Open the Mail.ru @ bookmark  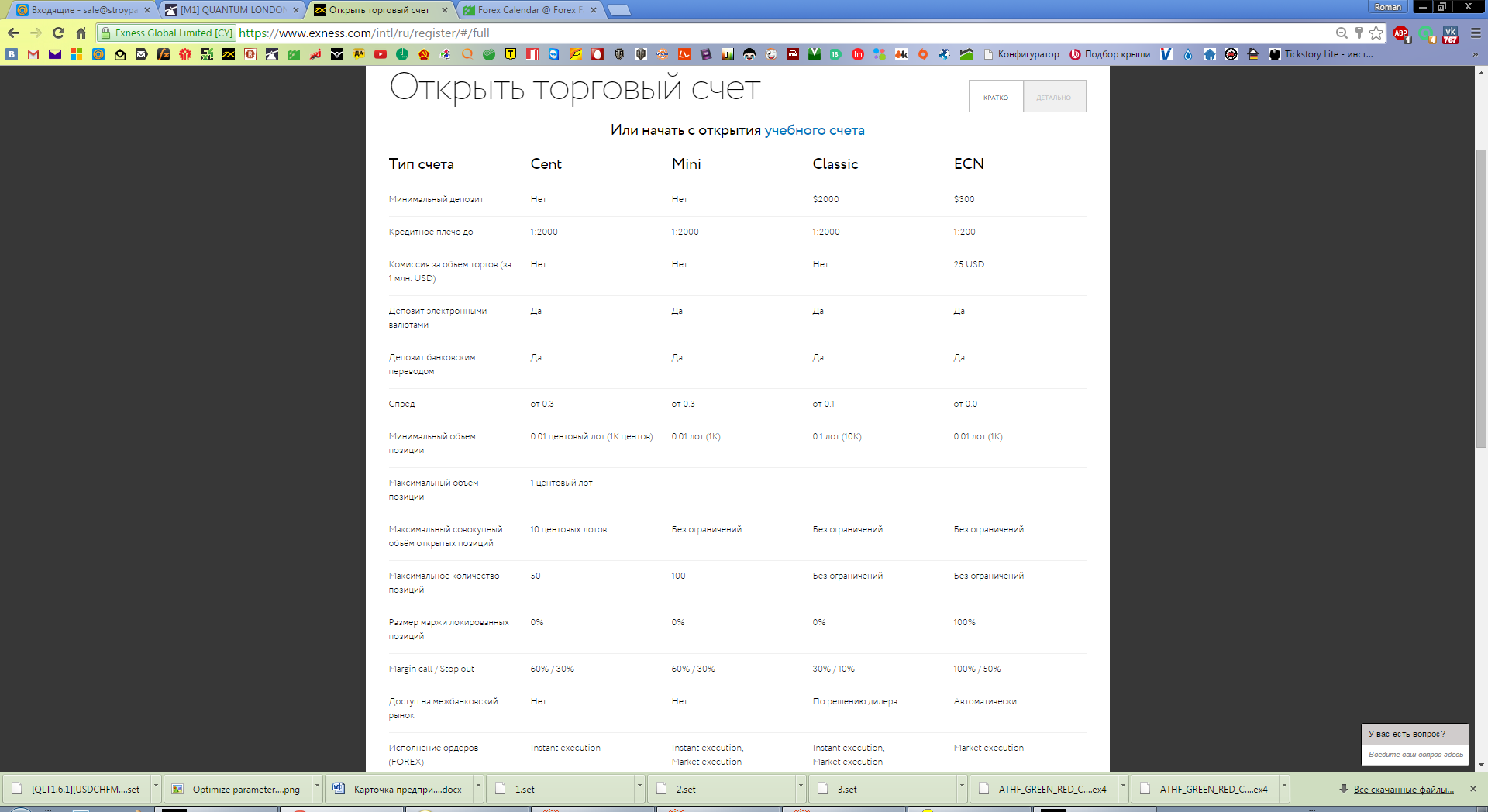98,54
